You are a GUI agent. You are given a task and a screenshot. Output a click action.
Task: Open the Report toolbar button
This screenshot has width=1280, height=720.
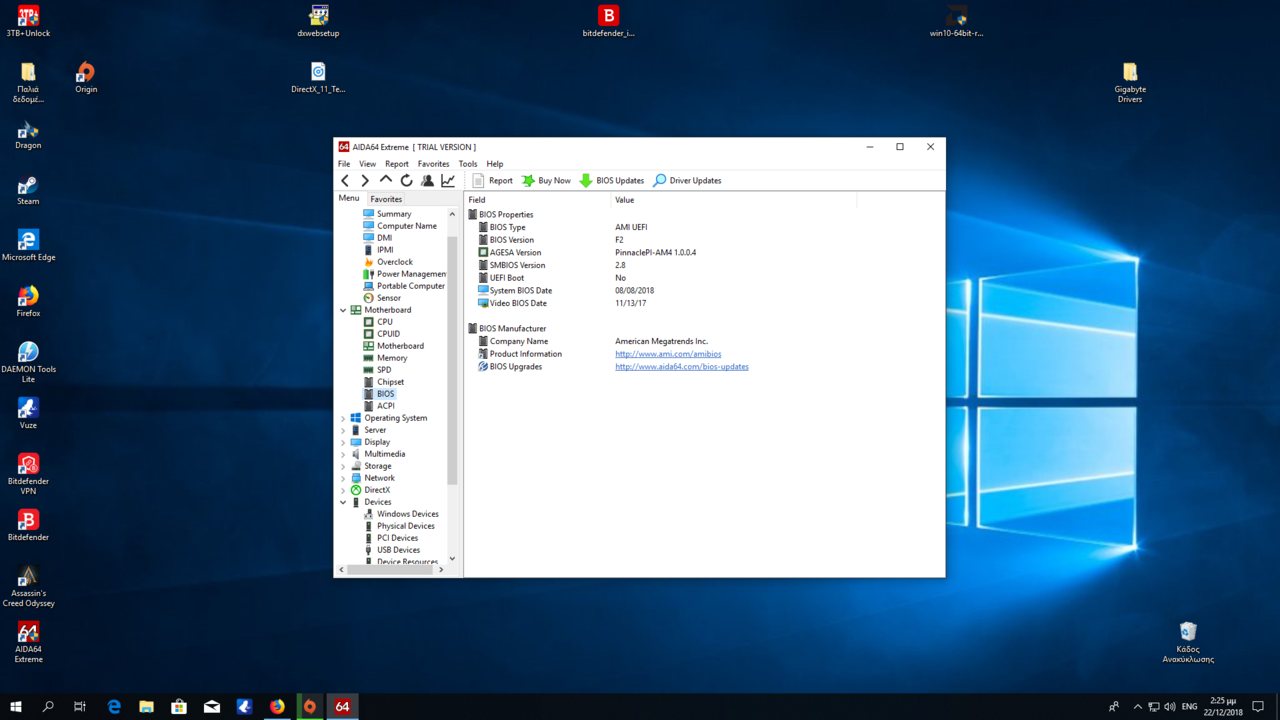pos(492,181)
